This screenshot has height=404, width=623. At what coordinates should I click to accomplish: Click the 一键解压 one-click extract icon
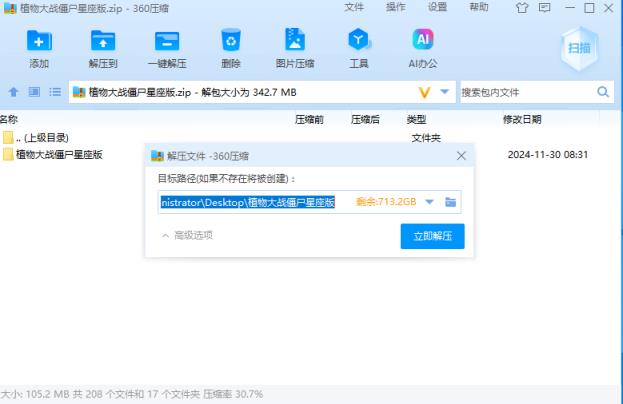167,41
